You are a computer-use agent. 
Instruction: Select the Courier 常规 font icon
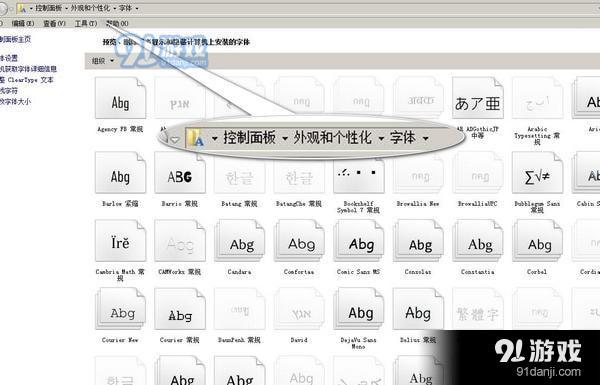coord(180,309)
